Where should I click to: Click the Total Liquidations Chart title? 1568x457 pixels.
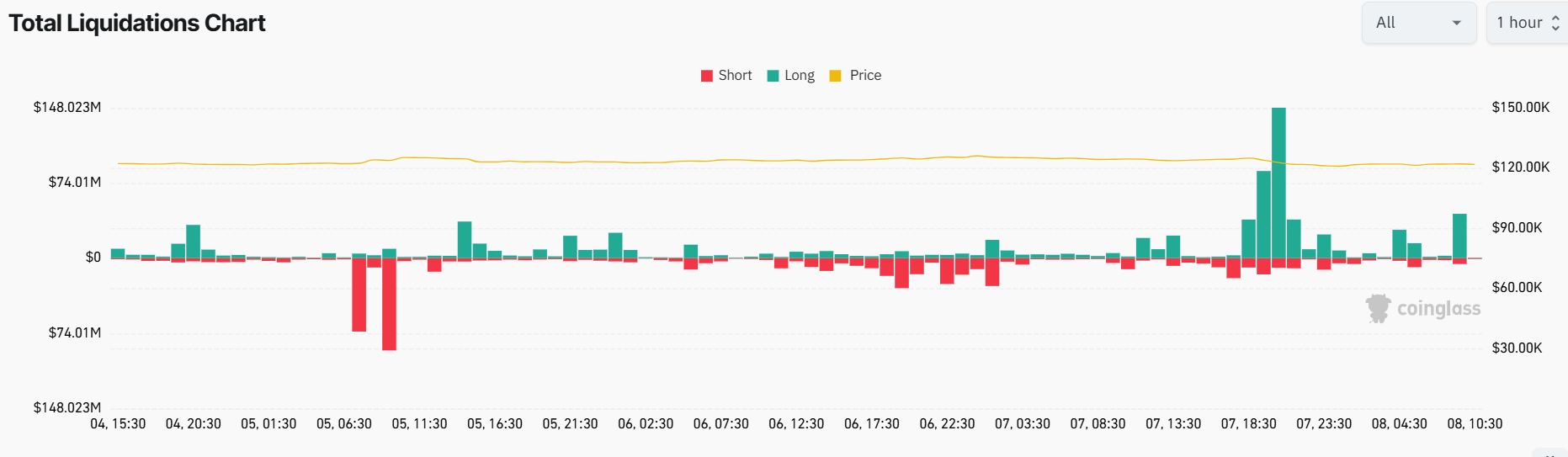point(137,24)
